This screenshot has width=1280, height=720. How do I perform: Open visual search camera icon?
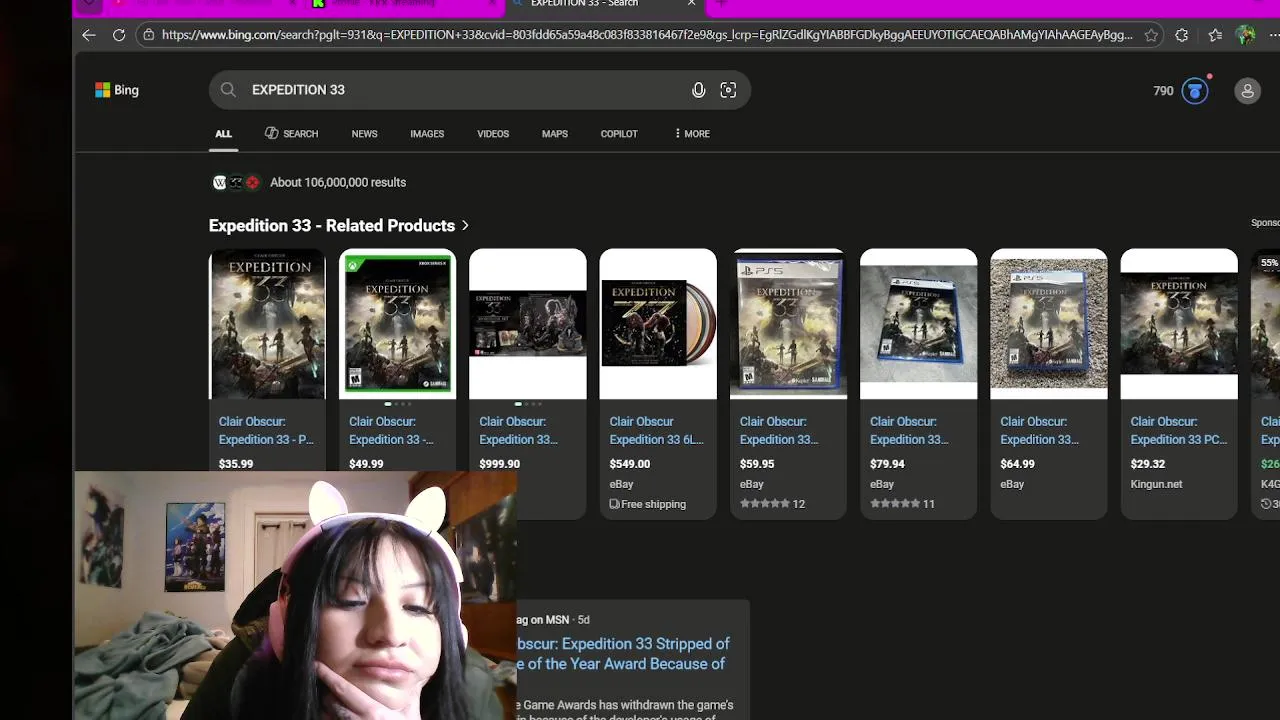click(728, 90)
